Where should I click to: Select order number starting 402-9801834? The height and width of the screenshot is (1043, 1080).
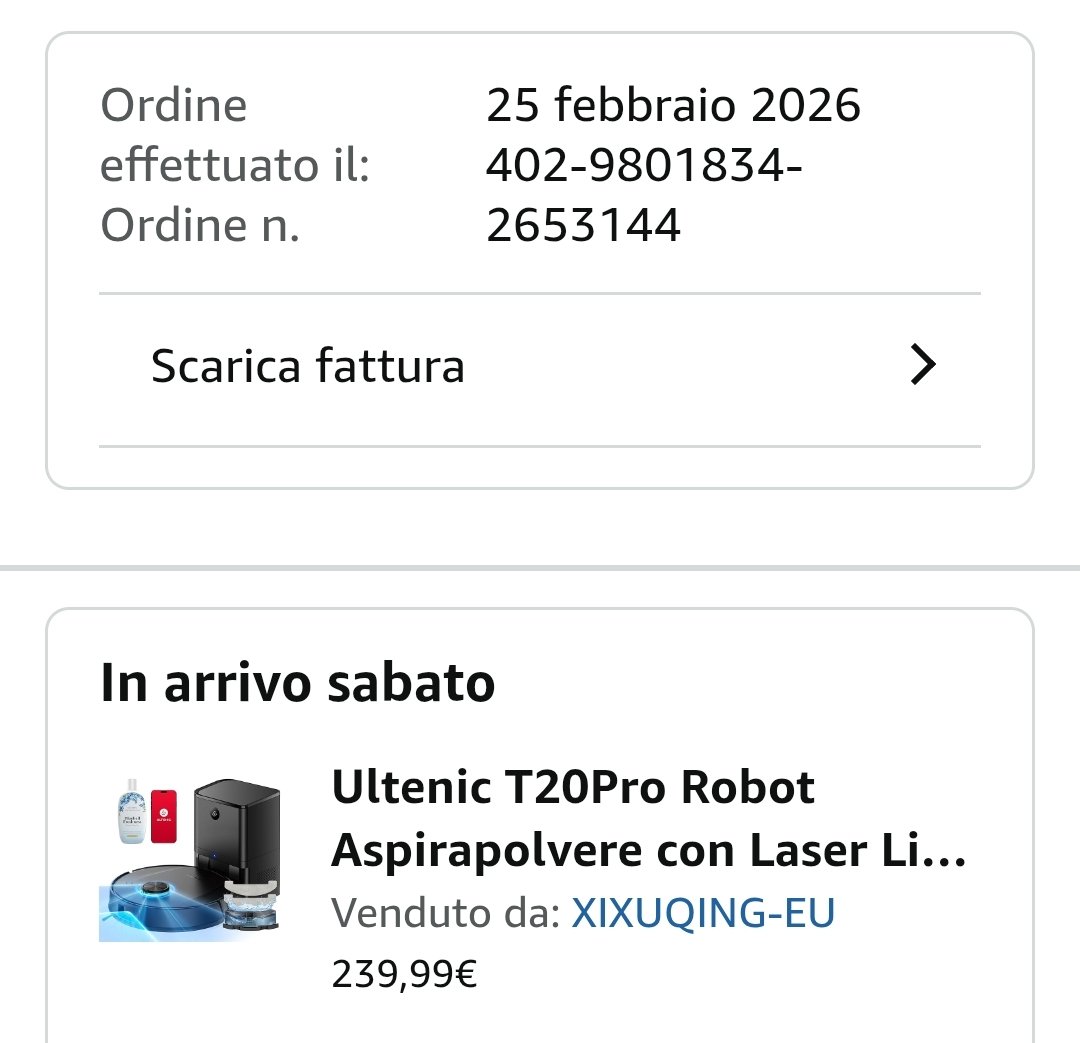coord(644,195)
